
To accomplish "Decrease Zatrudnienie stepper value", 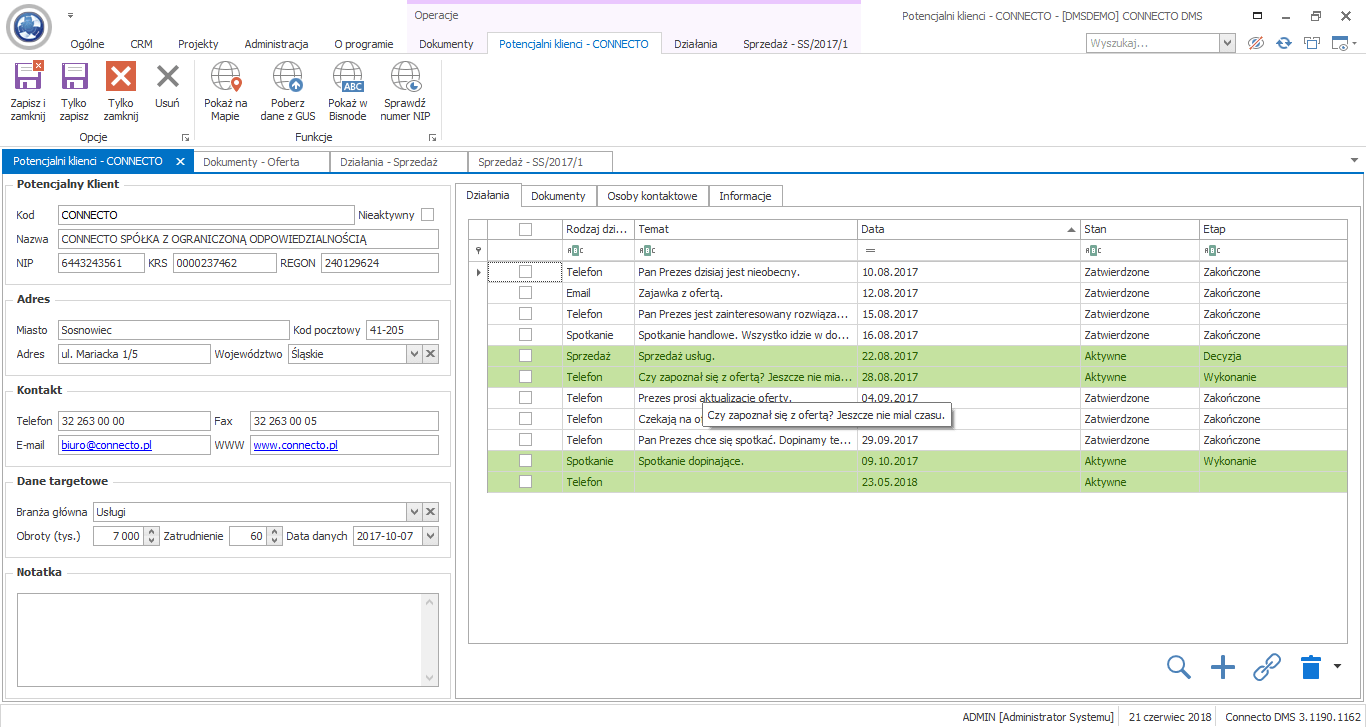I will (x=274, y=541).
